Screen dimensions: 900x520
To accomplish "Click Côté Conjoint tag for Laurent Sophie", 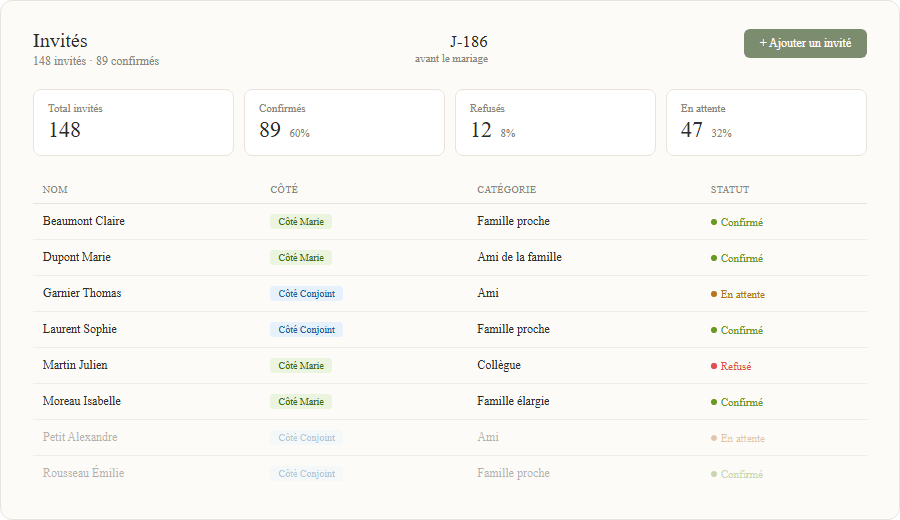I will tap(307, 329).
